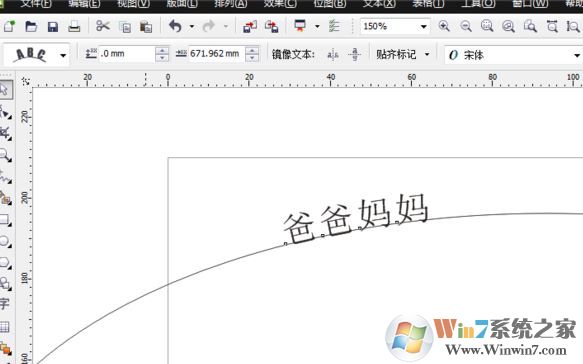The image size is (583, 364).
Task: Select the Pick arrow tool
Action: pos(5,90)
